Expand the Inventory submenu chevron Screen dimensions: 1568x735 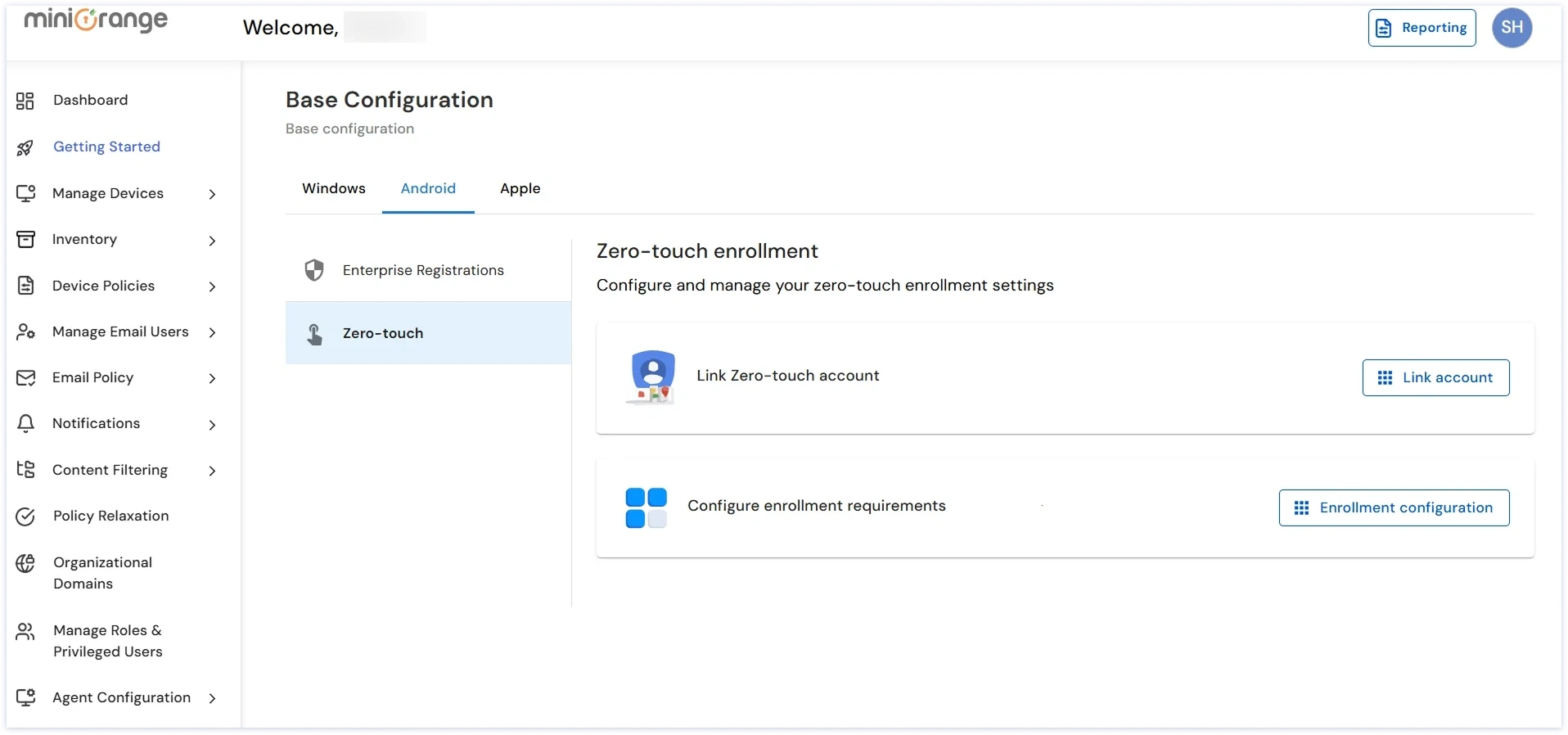coord(212,241)
